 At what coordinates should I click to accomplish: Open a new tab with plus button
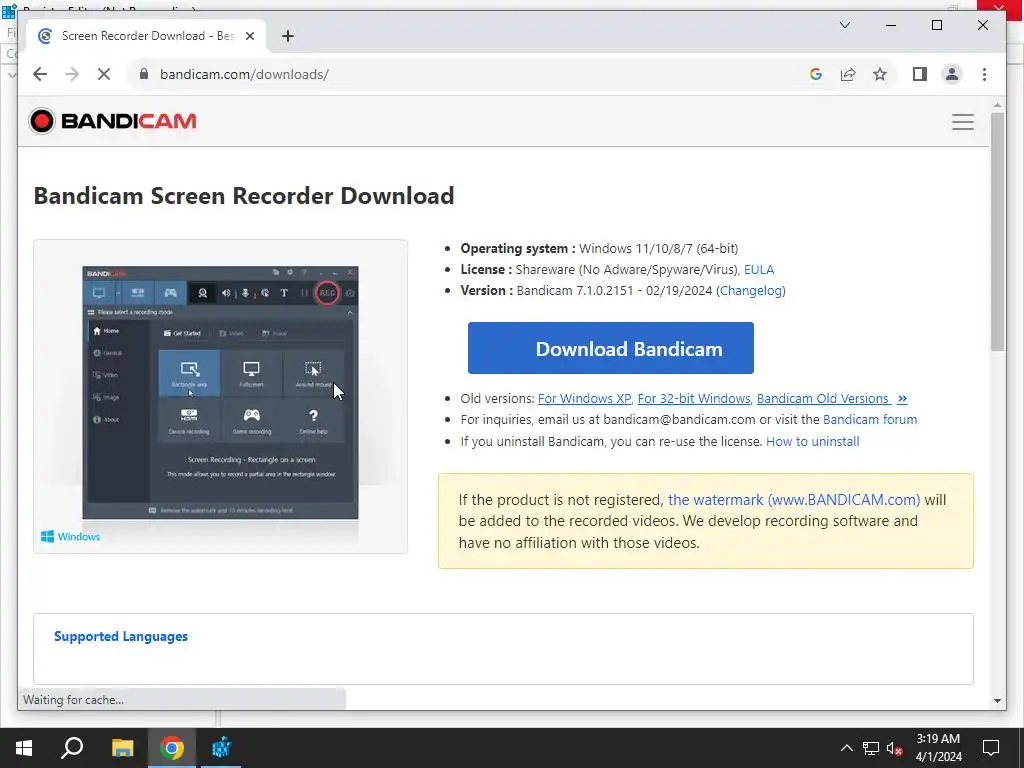[287, 36]
